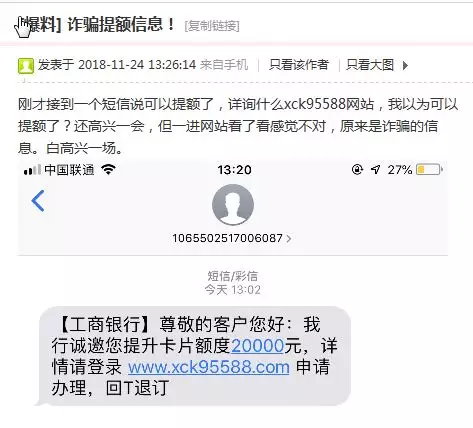Click the battery indicator icon
The image size is (473, 428).
point(429,170)
